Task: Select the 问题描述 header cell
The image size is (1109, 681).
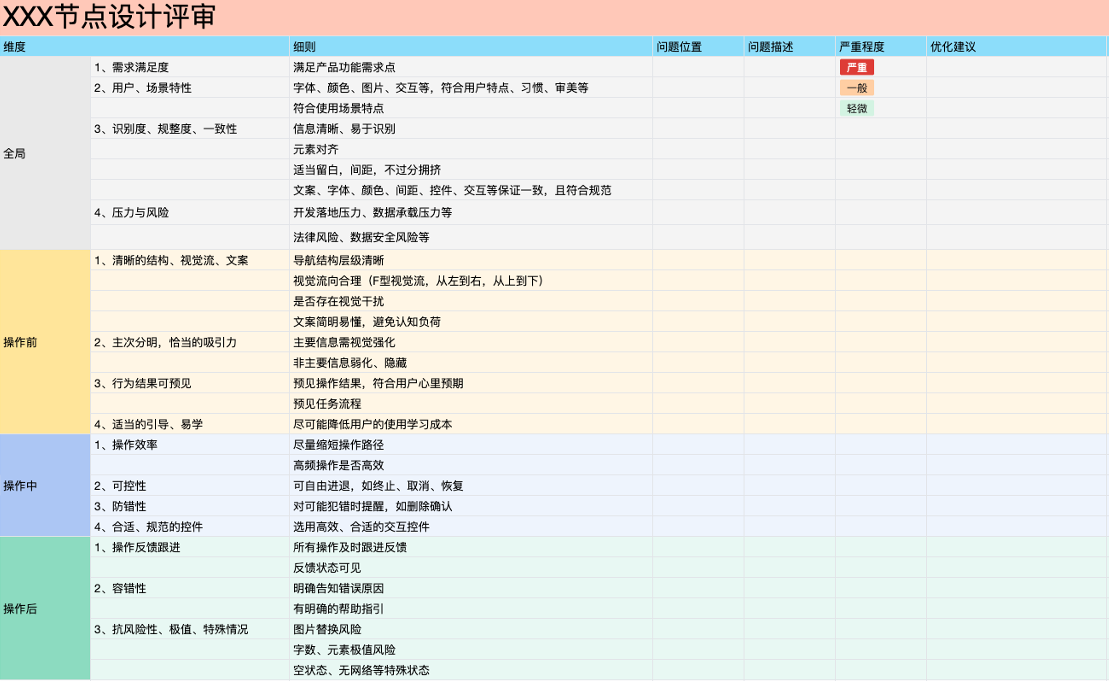Action: (789, 47)
